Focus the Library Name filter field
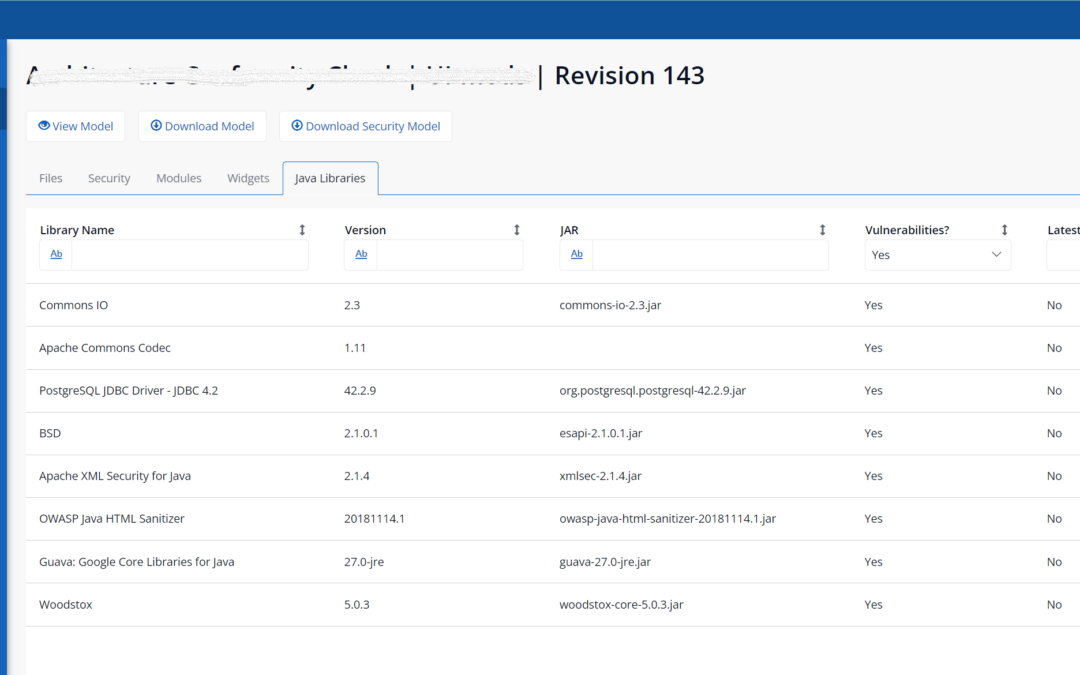The image size is (1080, 675). tap(189, 255)
